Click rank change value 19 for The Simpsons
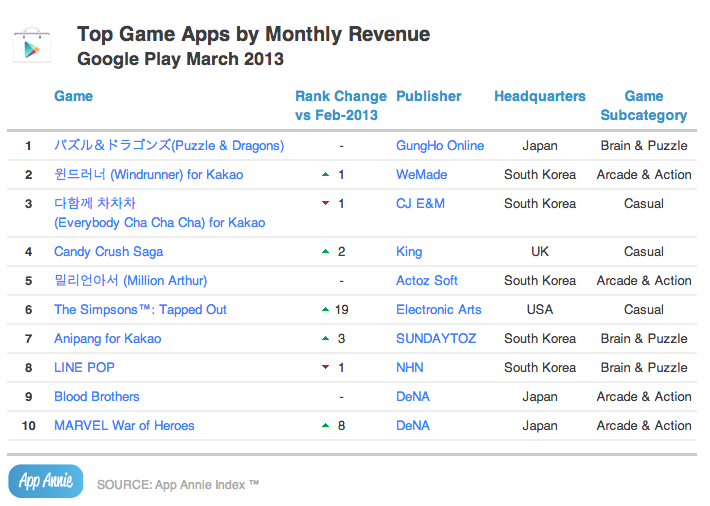710x506 pixels. (341, 309)
